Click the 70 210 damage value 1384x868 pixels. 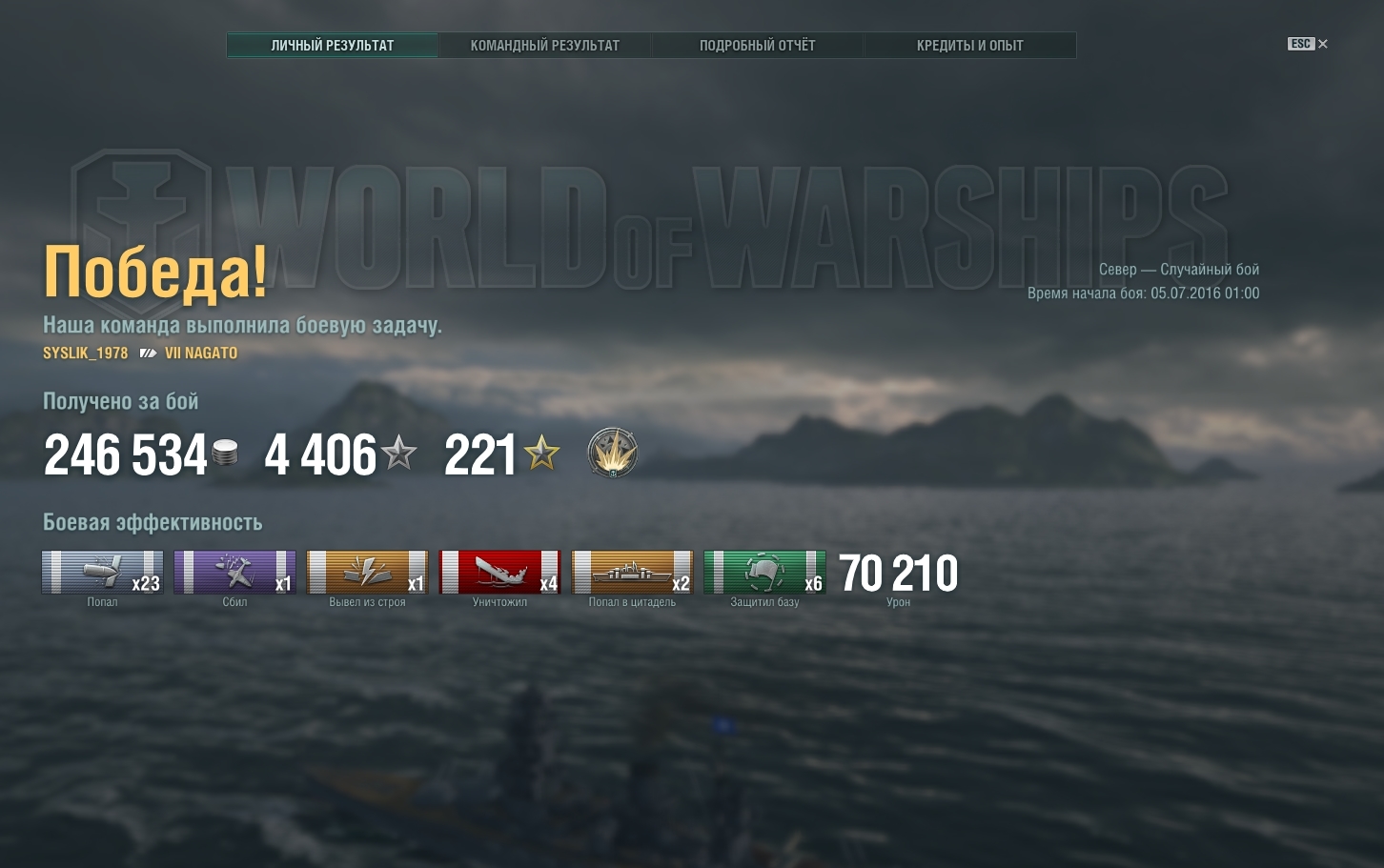898,574
